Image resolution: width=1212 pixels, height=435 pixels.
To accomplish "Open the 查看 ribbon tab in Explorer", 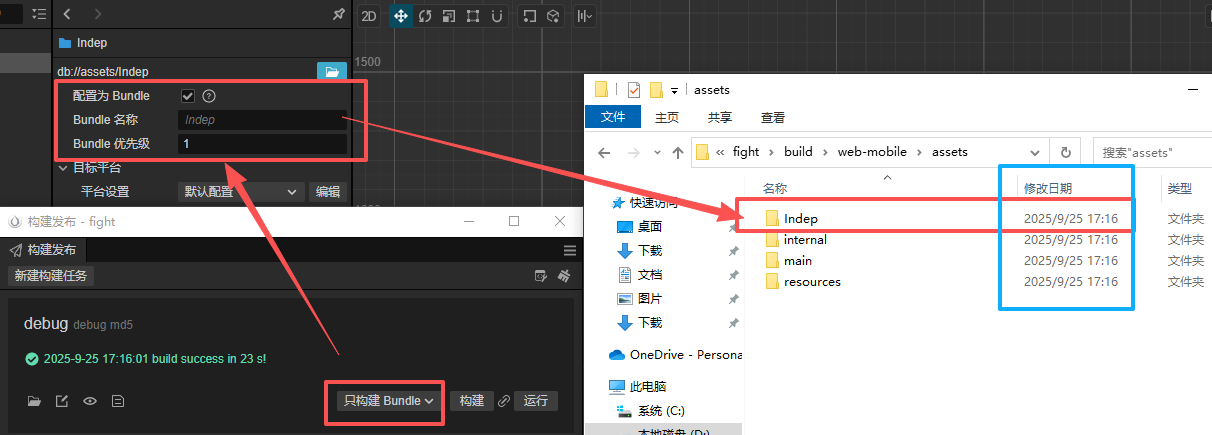I will (773, 117).
